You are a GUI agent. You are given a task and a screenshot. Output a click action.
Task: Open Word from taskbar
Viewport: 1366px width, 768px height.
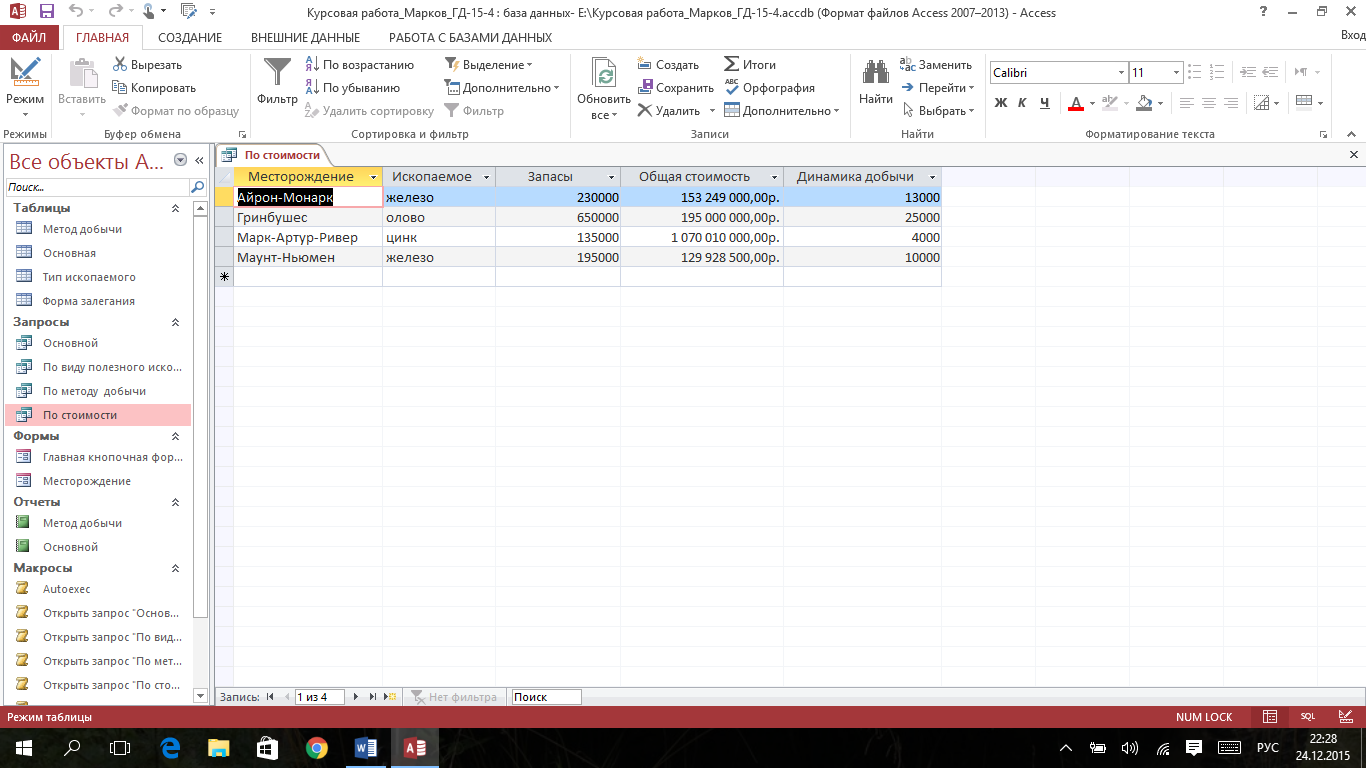[366, 747]
